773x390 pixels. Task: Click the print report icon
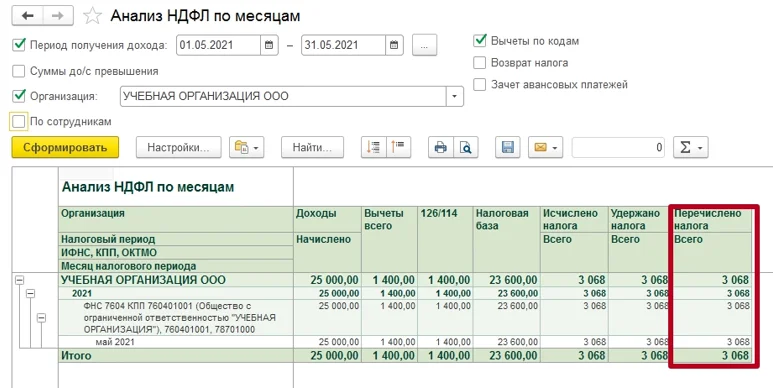[440, 147]
